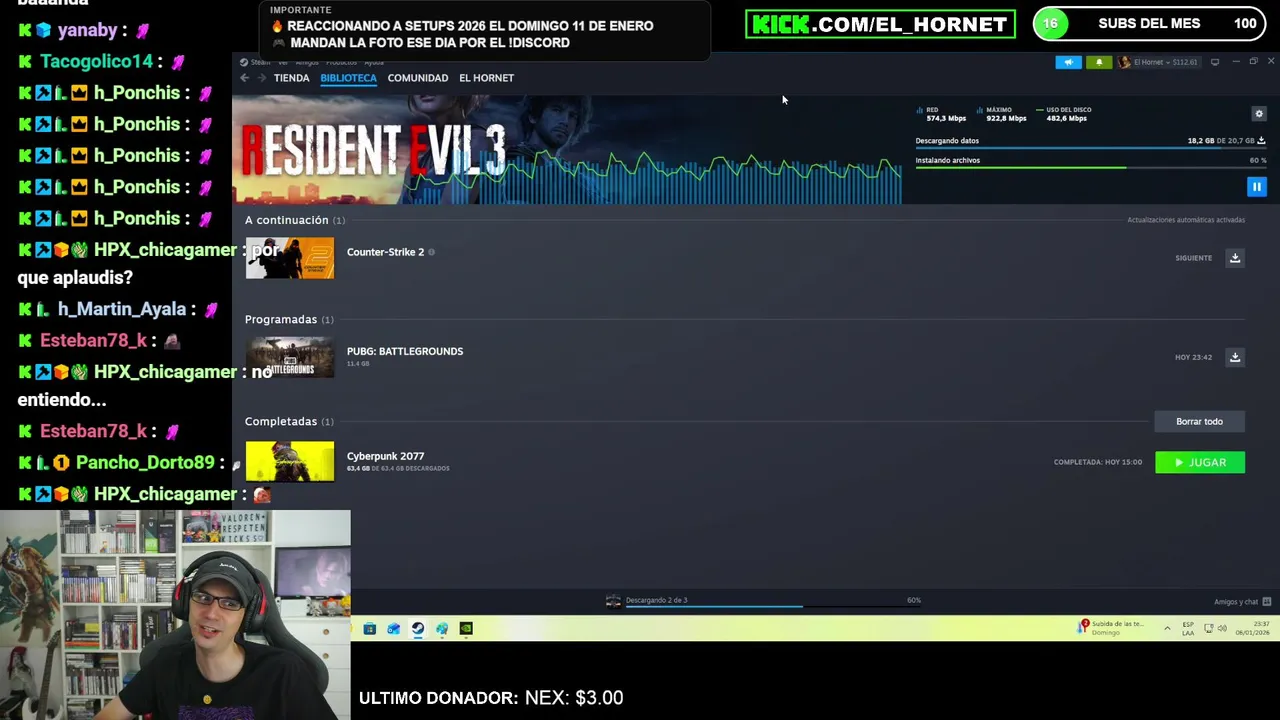This screenshot has height=720, width=1280.
Task: Expand the El Hornet account dropdown
Action: tap(1158, 62)
